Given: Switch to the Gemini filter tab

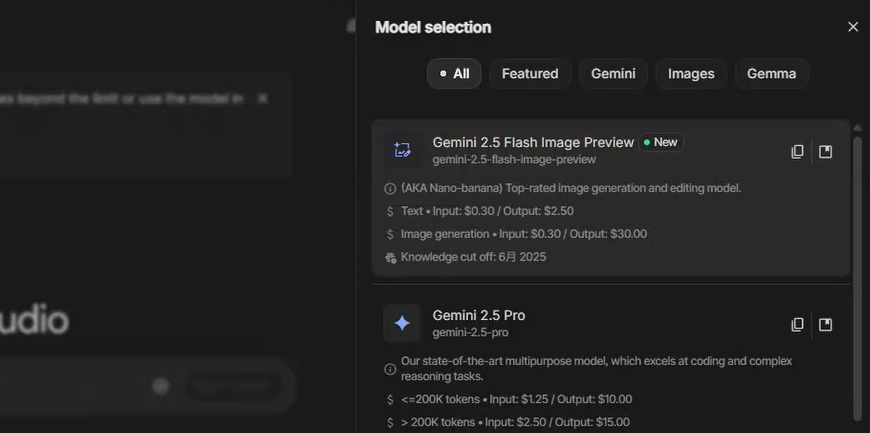Looking at the screenshot, I should (613, 74).
